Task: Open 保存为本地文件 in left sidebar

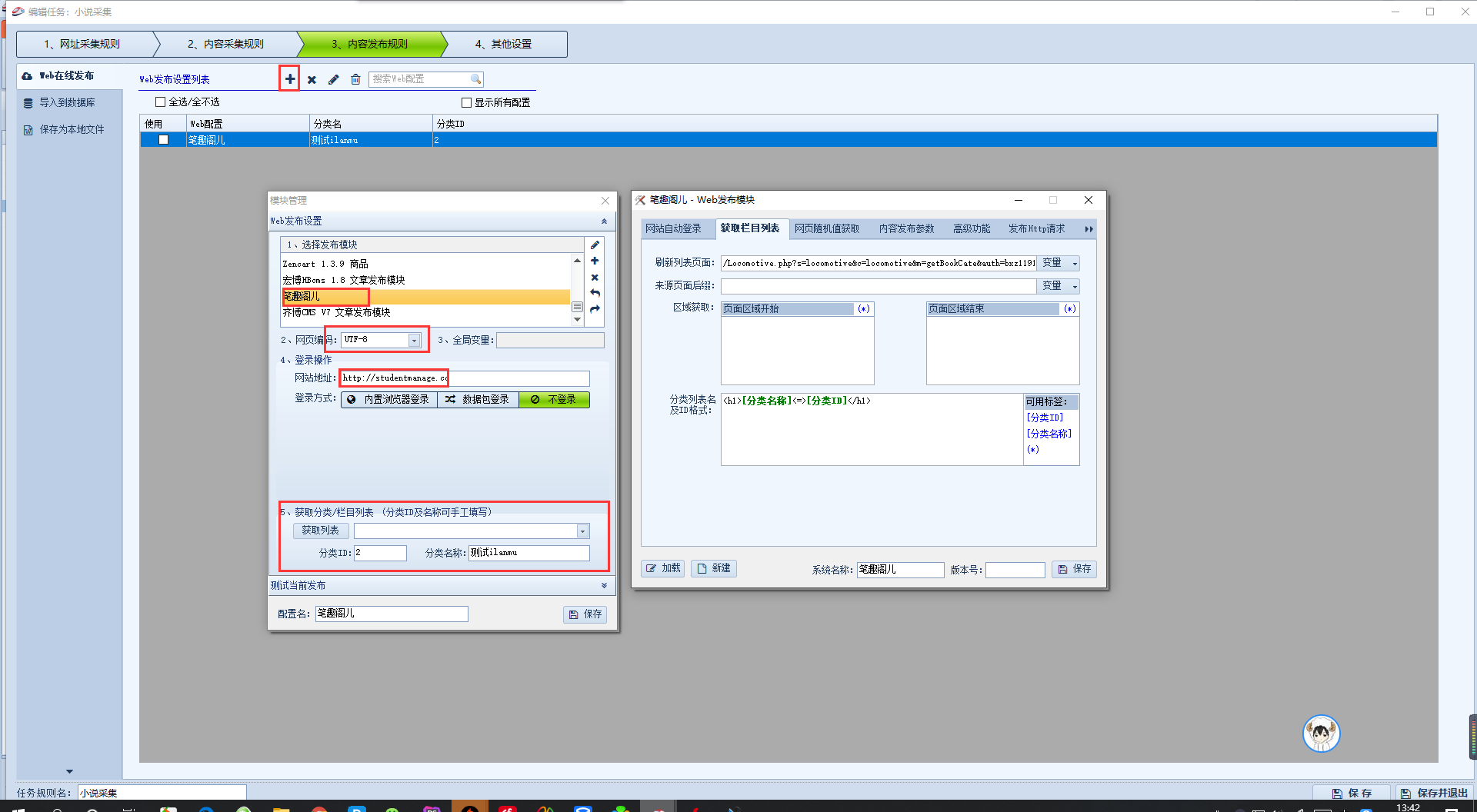Action: tap(69, 129)
